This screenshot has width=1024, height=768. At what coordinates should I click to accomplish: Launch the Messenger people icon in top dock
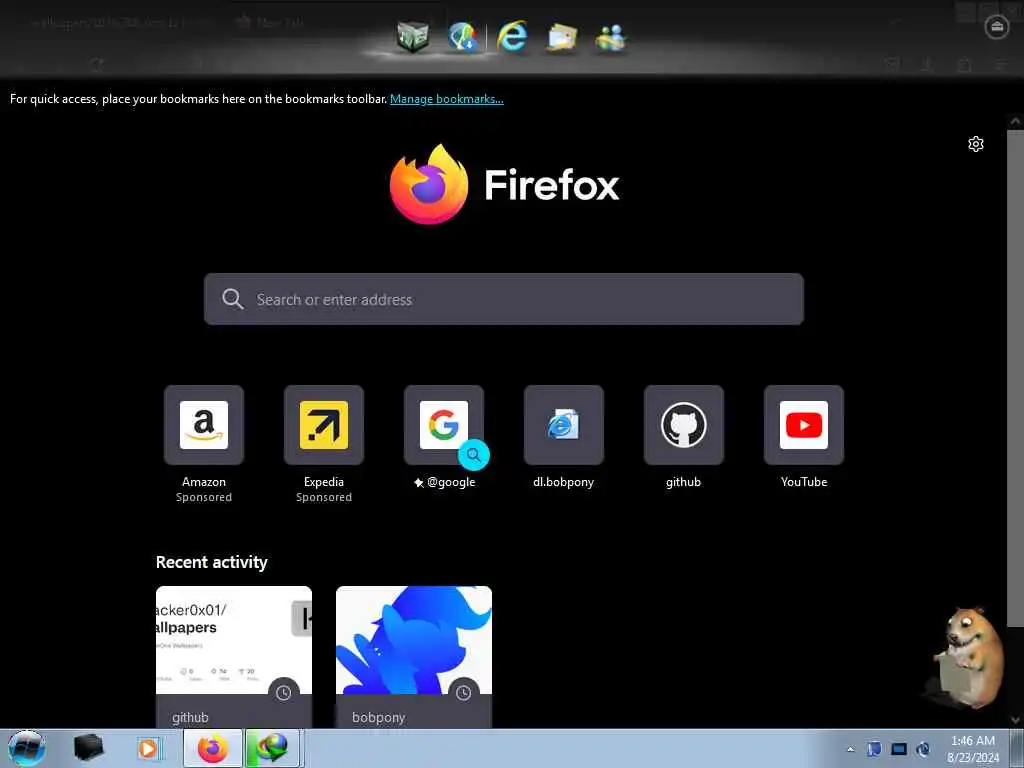pyautogui.click(x=611, y=38)
